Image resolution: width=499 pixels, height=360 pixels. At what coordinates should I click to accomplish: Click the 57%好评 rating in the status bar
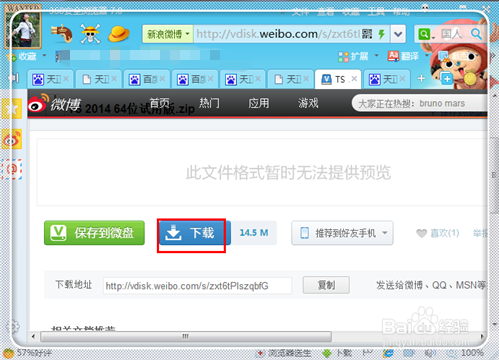(27, 353)
